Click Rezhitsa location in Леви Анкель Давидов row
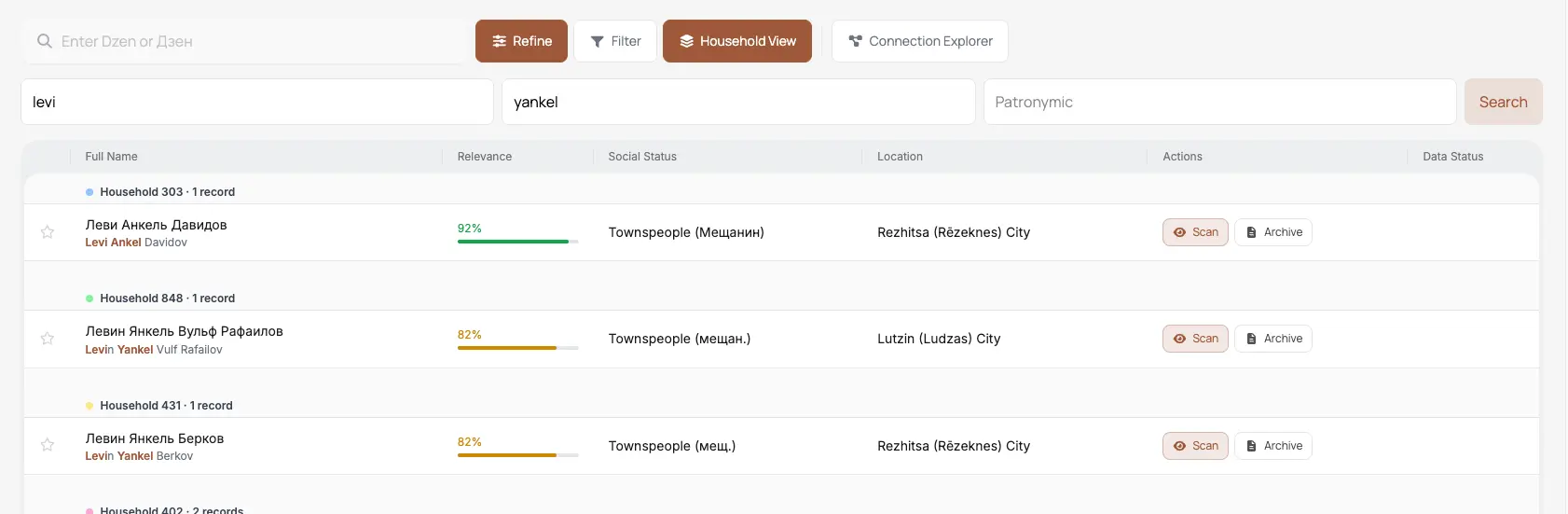This screenshot has height=514, width=1568. point(954,232)
